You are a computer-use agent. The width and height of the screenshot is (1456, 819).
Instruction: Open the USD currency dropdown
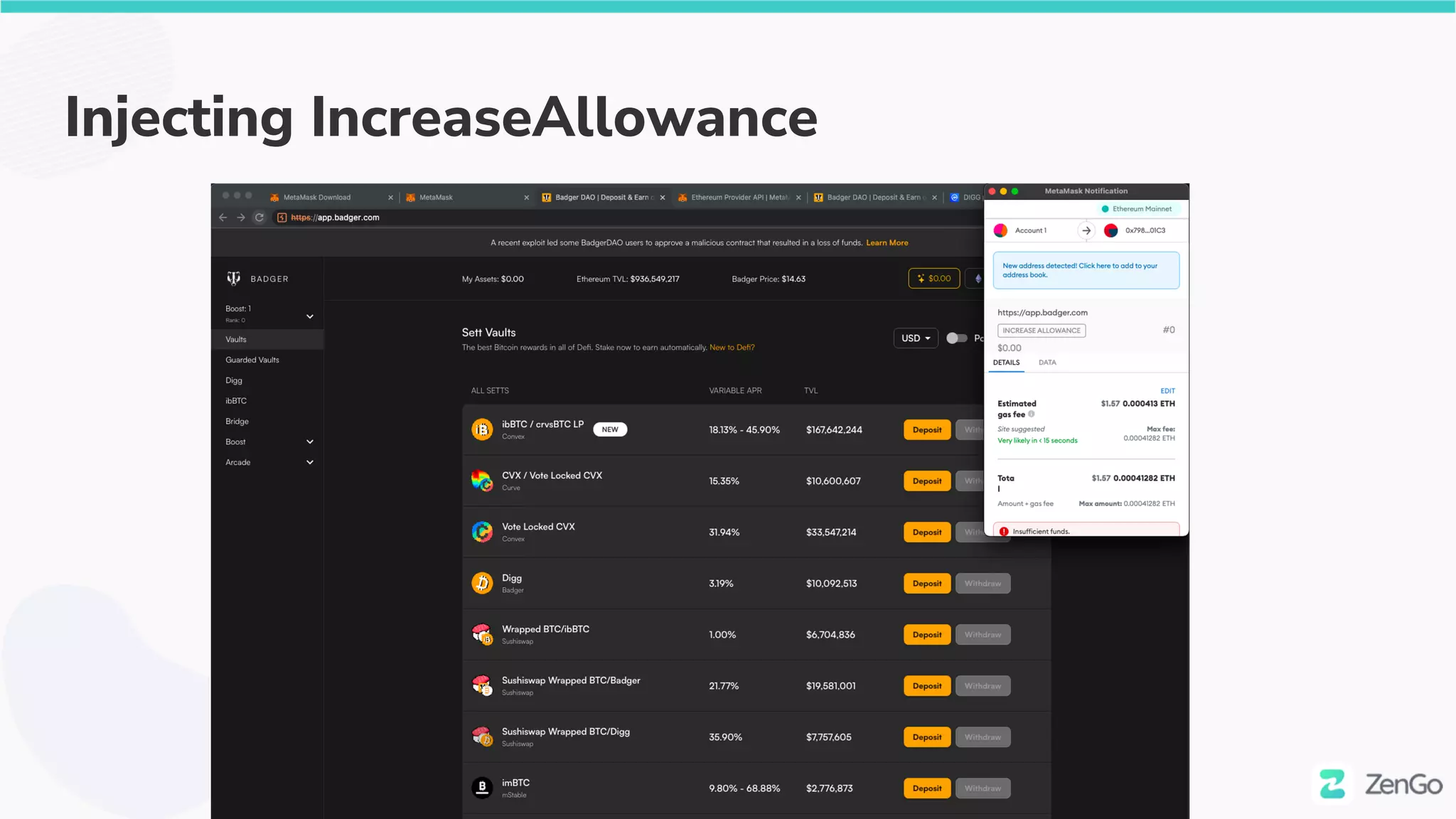pyautogui.click(x=916, y=338)
